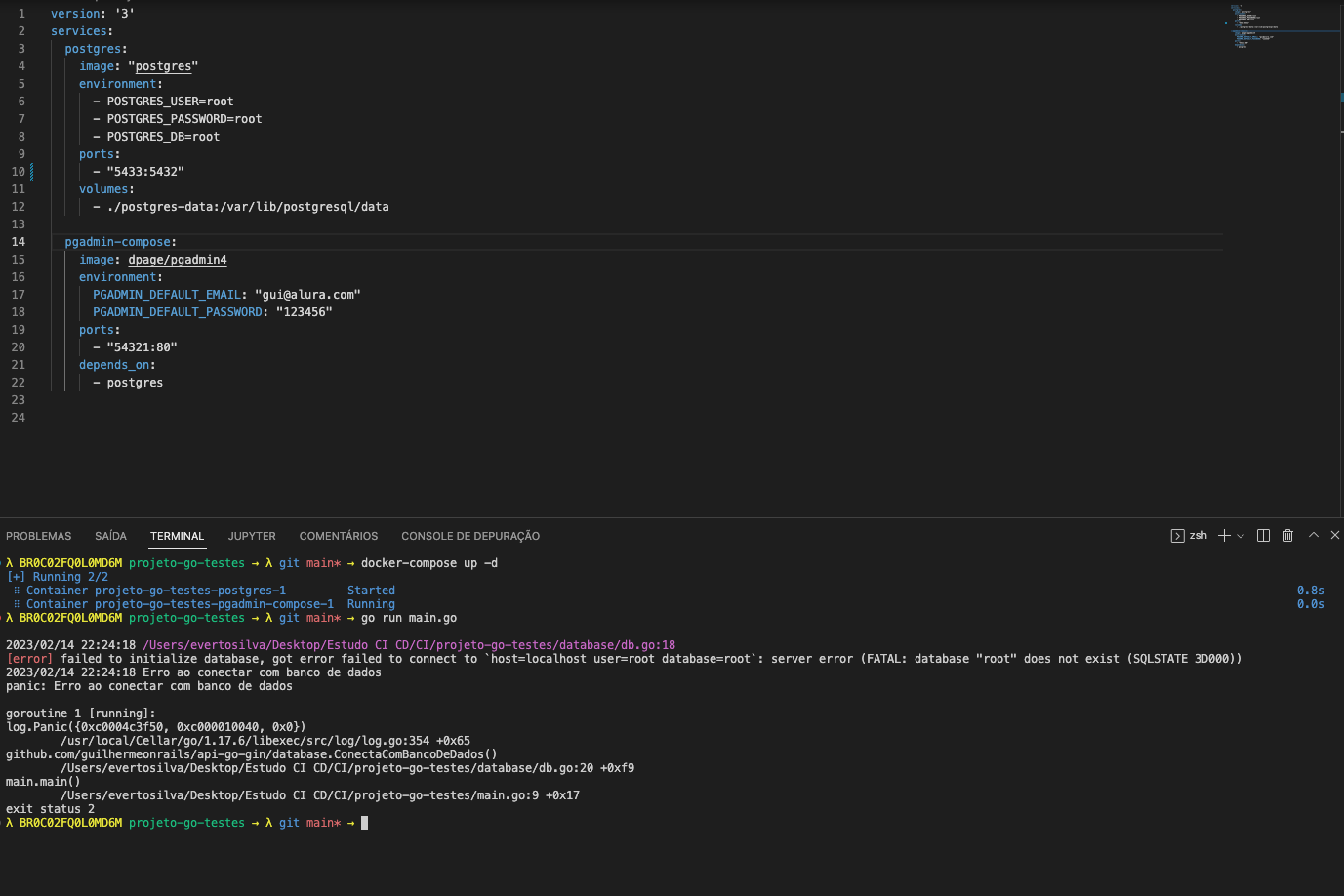Click the "go run main.go" command in terminal
1344x896 pixels.
click(409, 618)
